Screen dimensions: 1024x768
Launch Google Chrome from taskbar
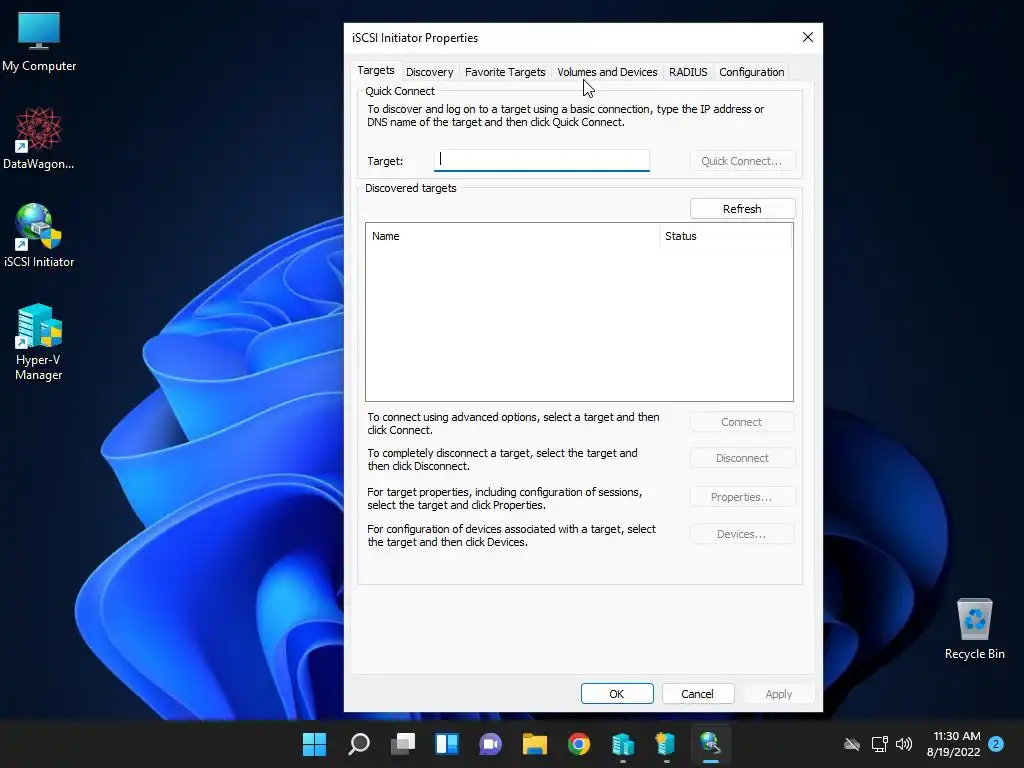579,744
